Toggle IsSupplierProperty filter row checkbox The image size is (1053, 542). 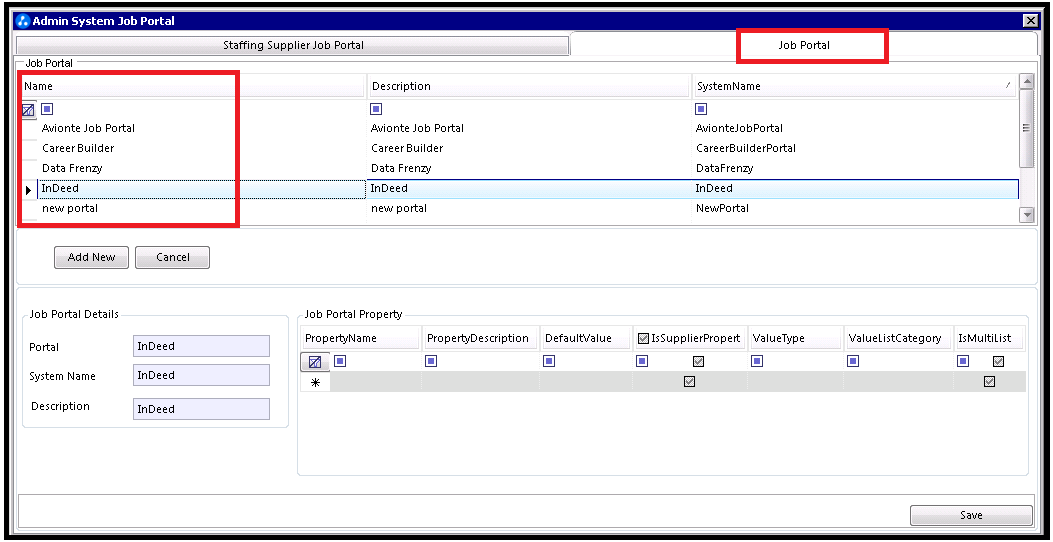pos(698,361)
